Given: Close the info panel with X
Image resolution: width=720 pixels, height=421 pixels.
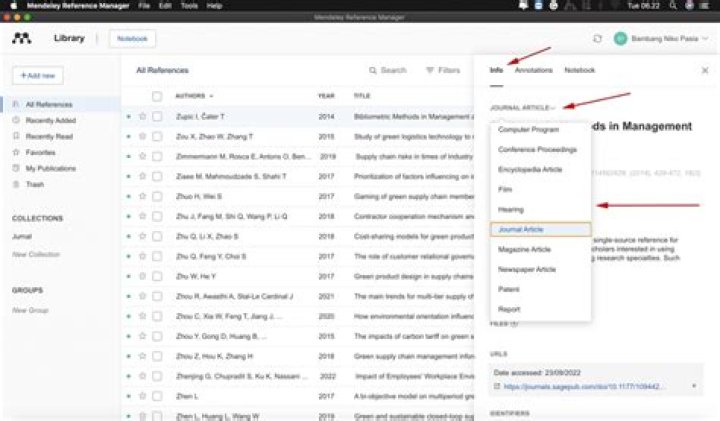Looking at the screenshot, I should (x=705, y=70).
